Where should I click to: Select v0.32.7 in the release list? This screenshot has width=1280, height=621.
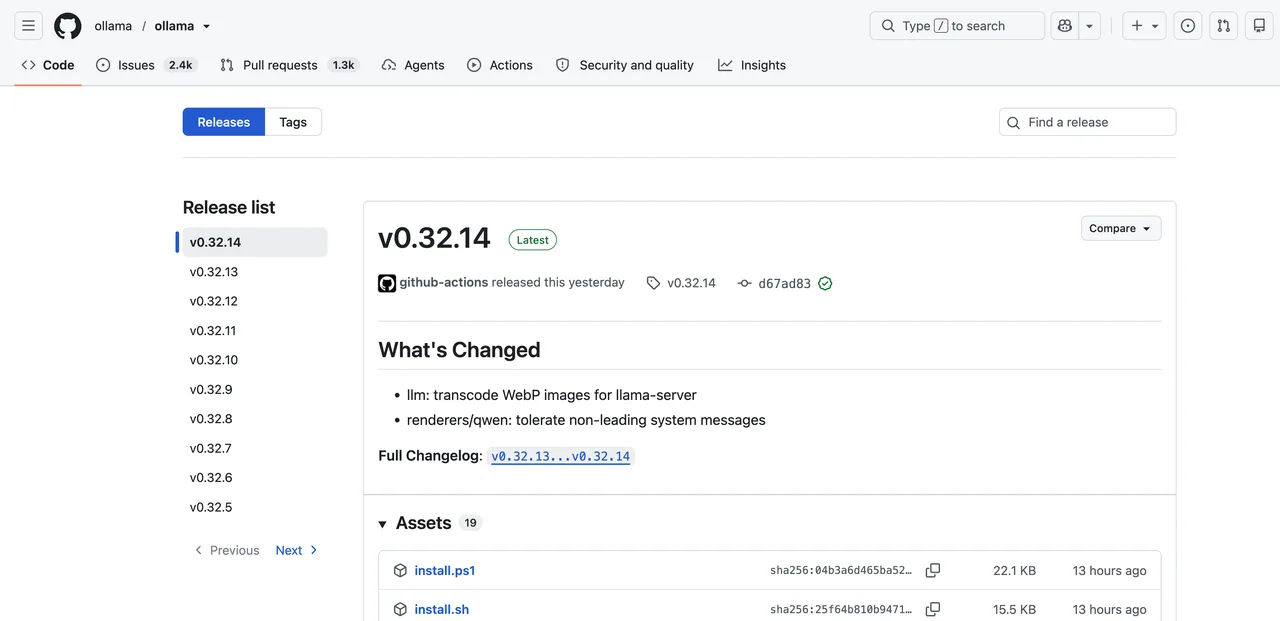[x=254, y=448]
